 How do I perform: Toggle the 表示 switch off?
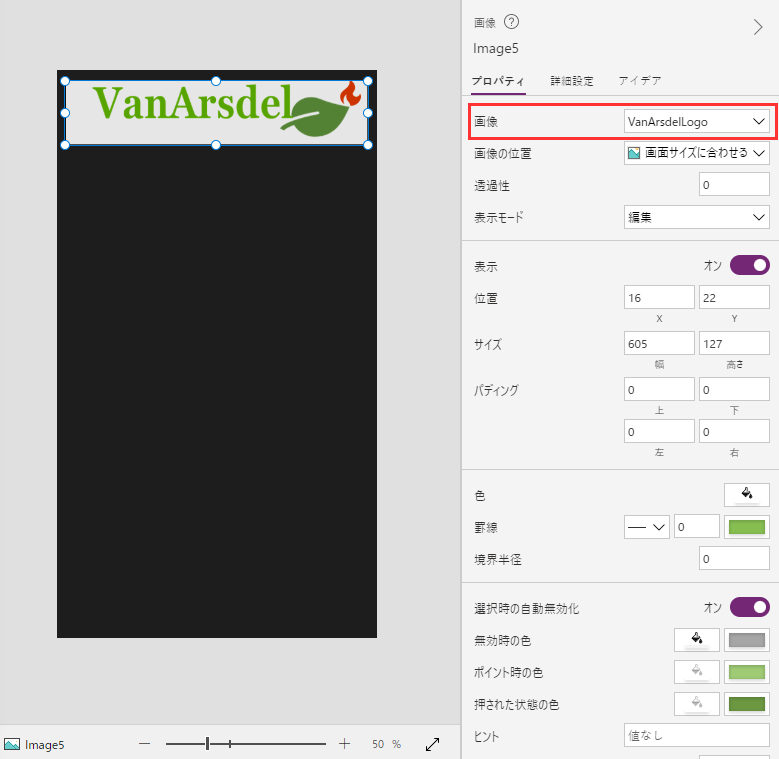[749, 265]
